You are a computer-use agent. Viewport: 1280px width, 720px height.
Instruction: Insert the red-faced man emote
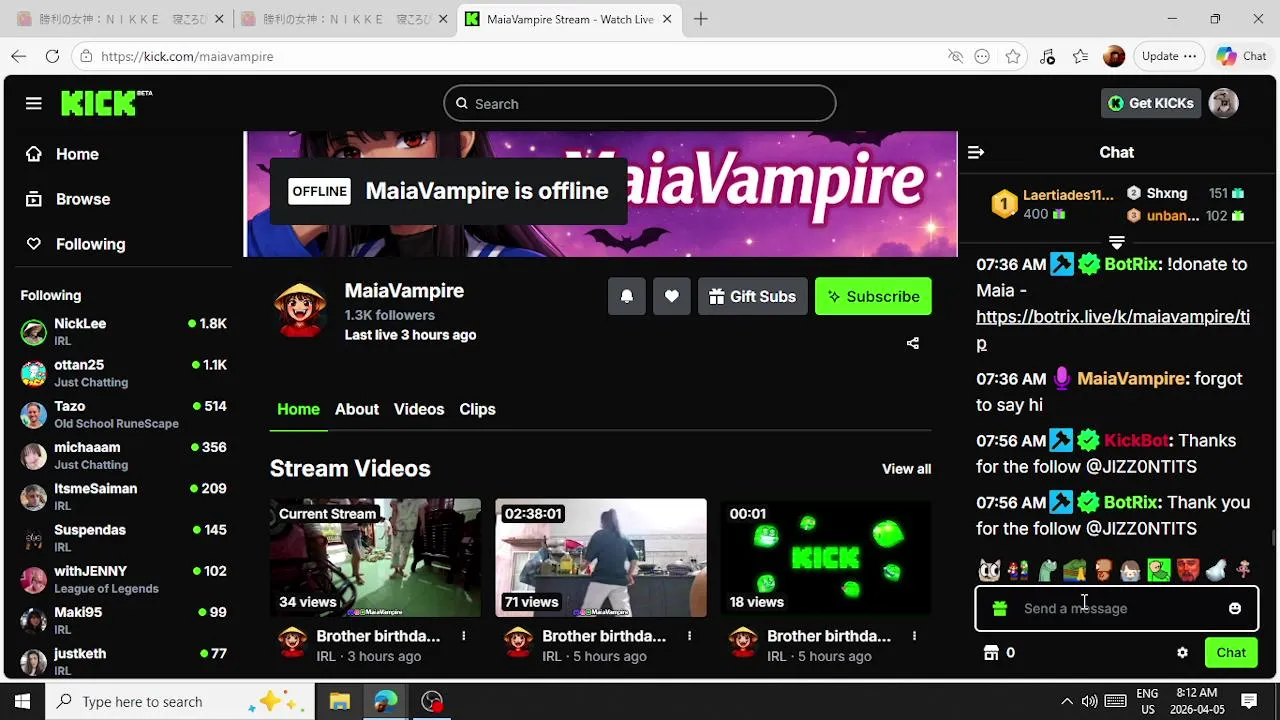pos(1187,571)
